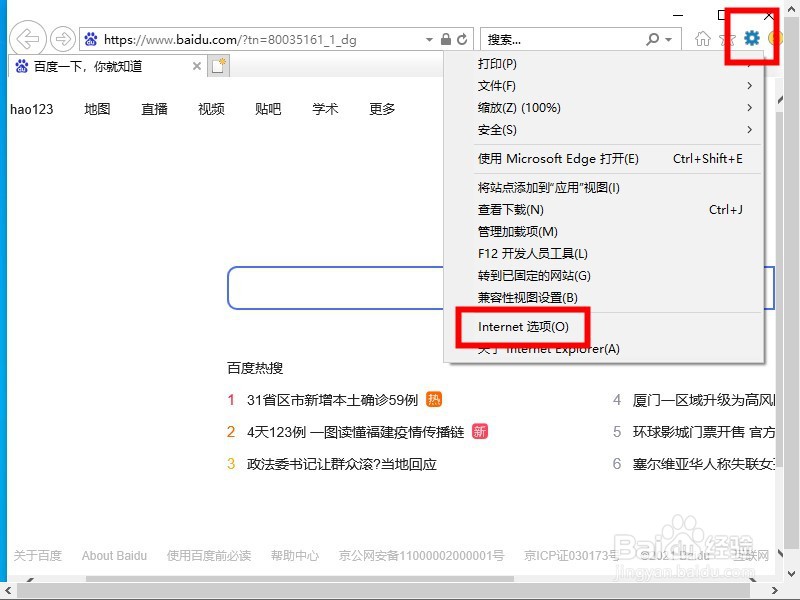
Task: Open the 直播 link
Action: point(154,109)
